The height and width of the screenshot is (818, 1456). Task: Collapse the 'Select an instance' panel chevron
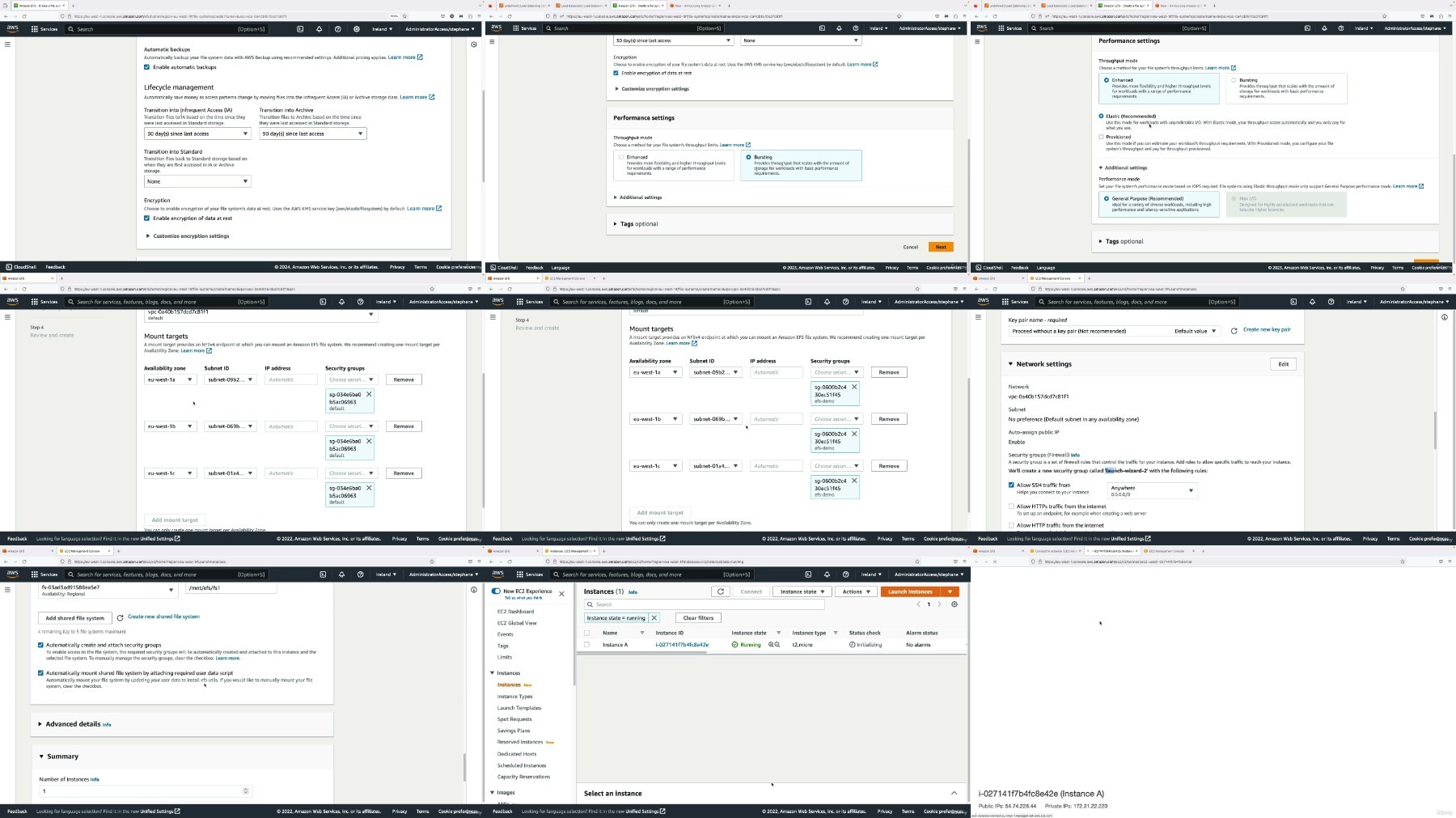pyautogui.click(x=954, y=793)
